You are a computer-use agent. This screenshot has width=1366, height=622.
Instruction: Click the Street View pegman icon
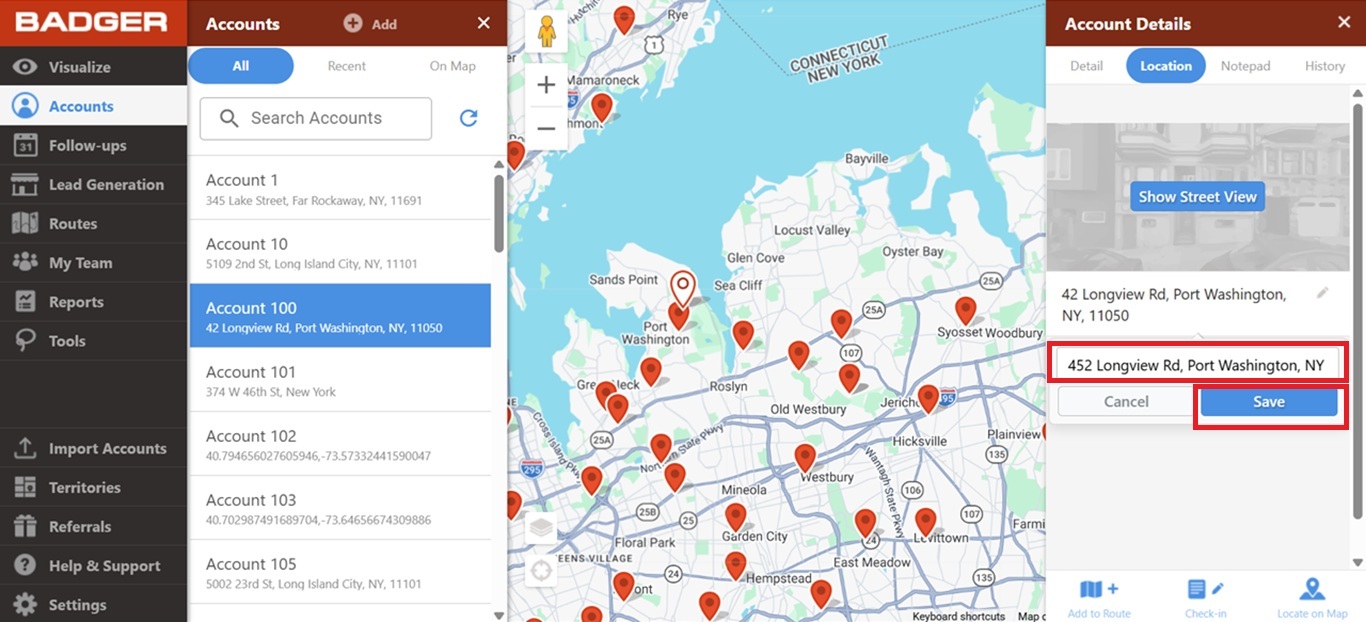pos(546,32)
